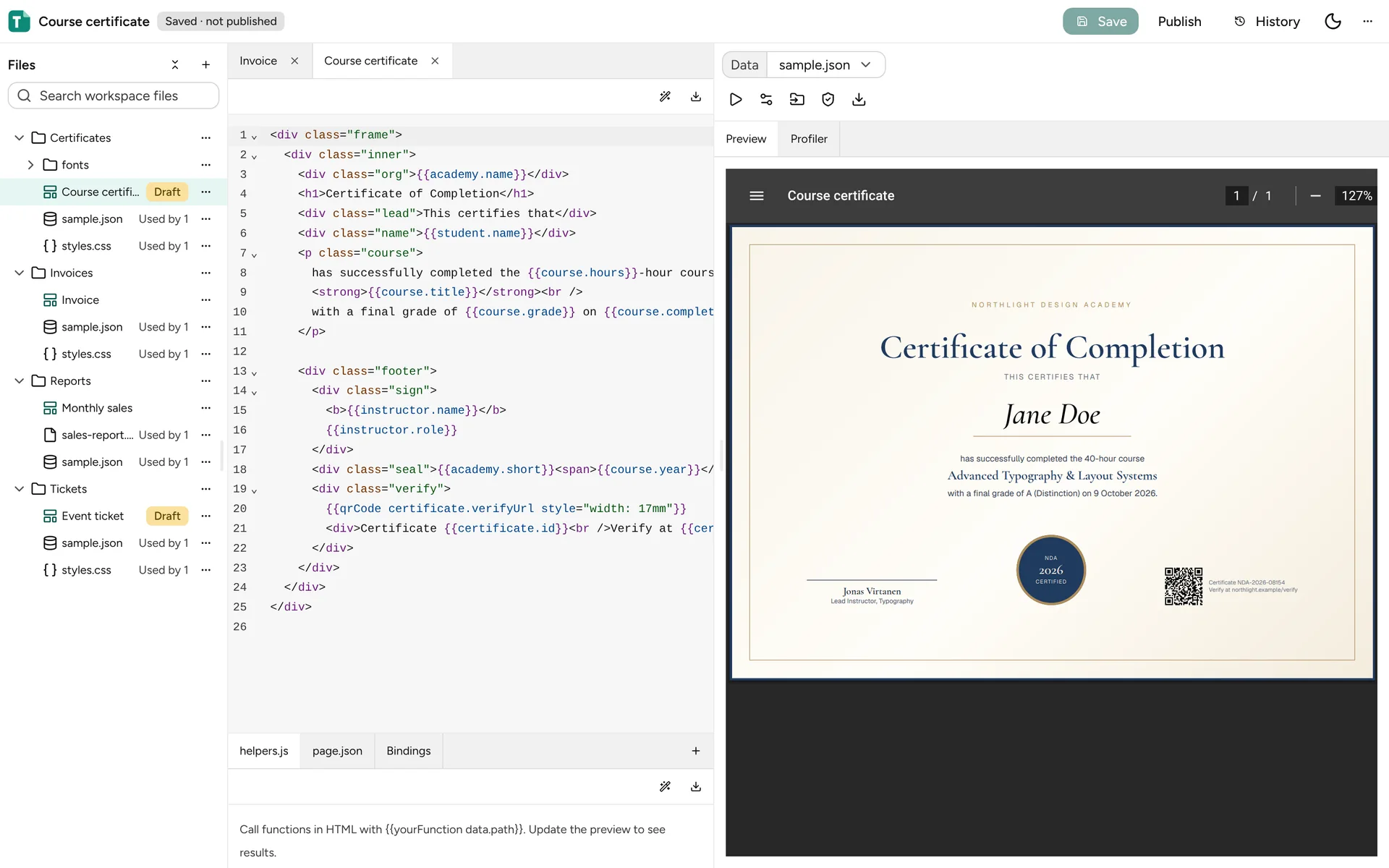Open the sample.json data dropdown
This screenshot has height=868, width=1389.
825,65
